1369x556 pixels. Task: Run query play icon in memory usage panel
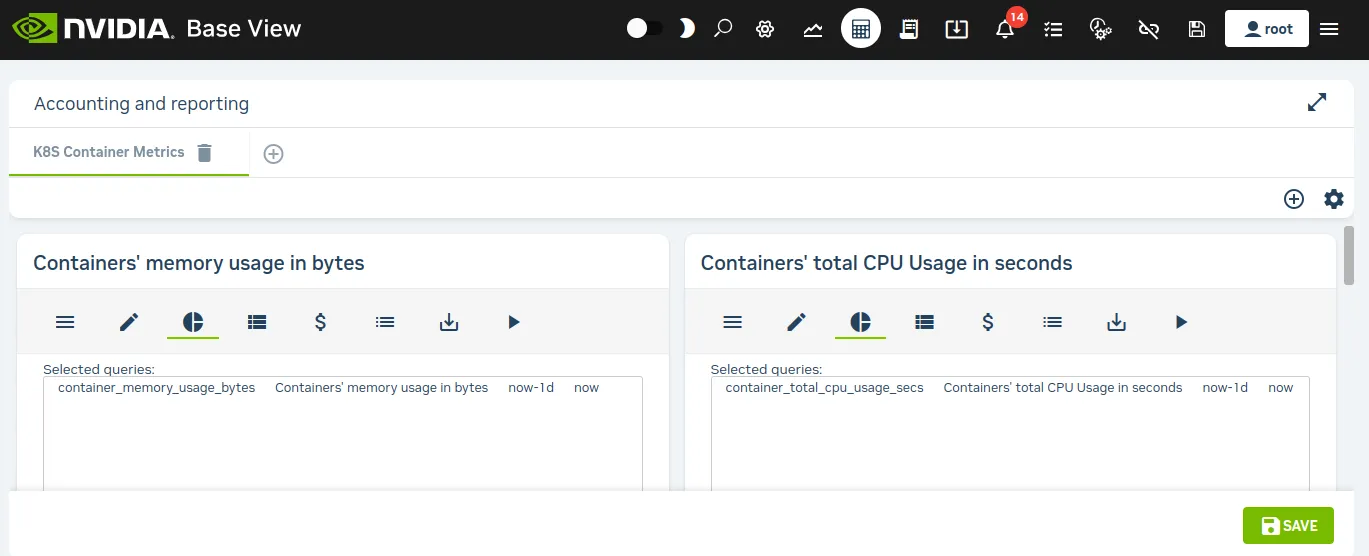coord(513,322)
